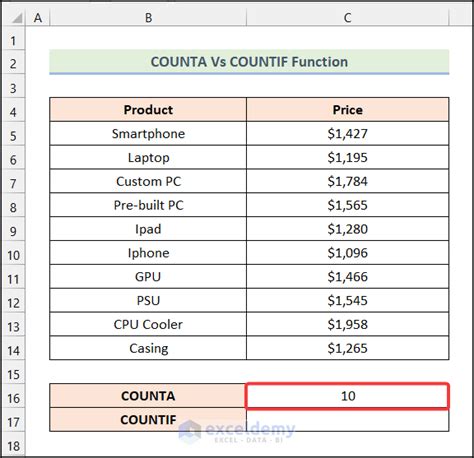Click the COUNTA label cell

click(148, 396)
